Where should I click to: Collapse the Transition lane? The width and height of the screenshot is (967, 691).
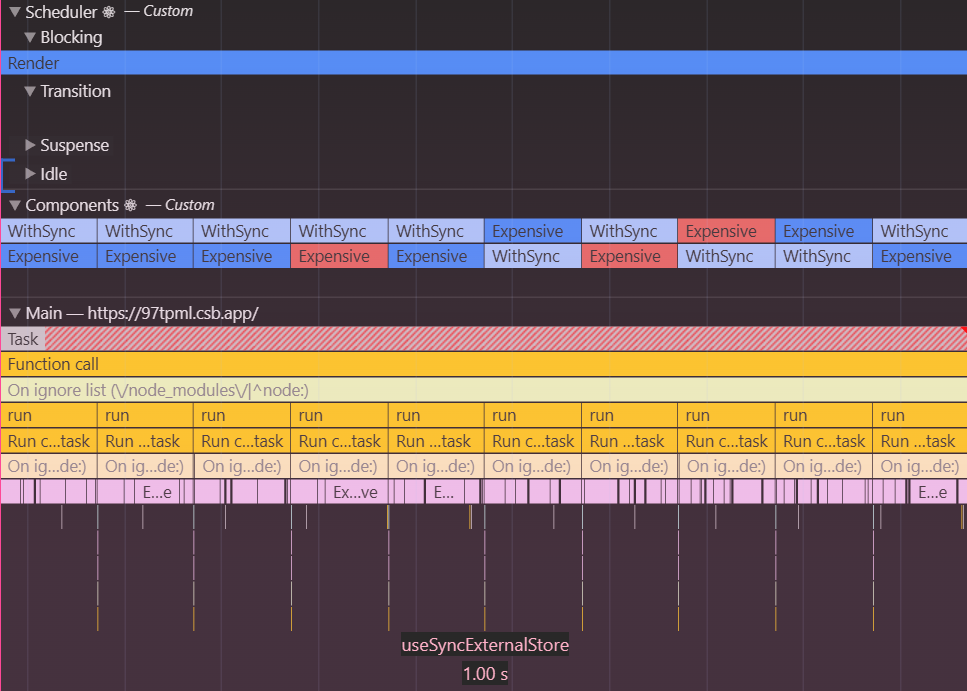coord(30,91)
